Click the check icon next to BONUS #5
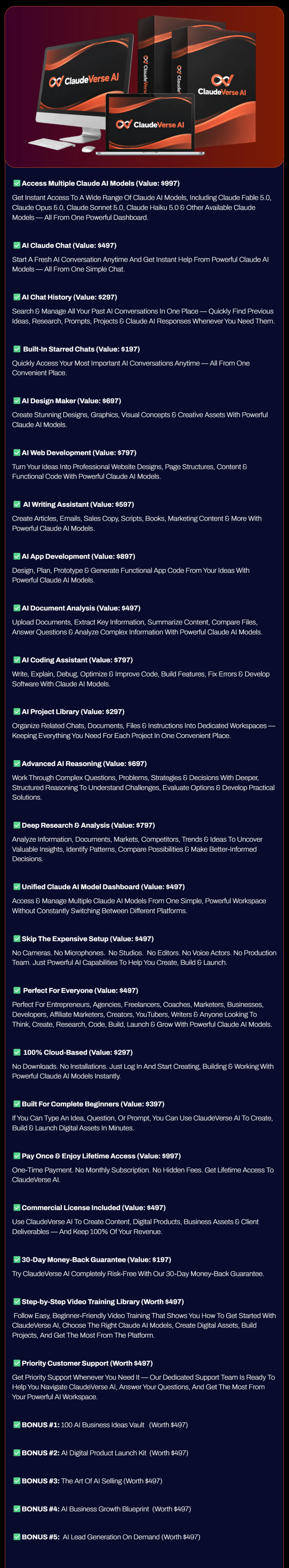The width and height of the screenshot is (289, 1568). point(17,1537)
